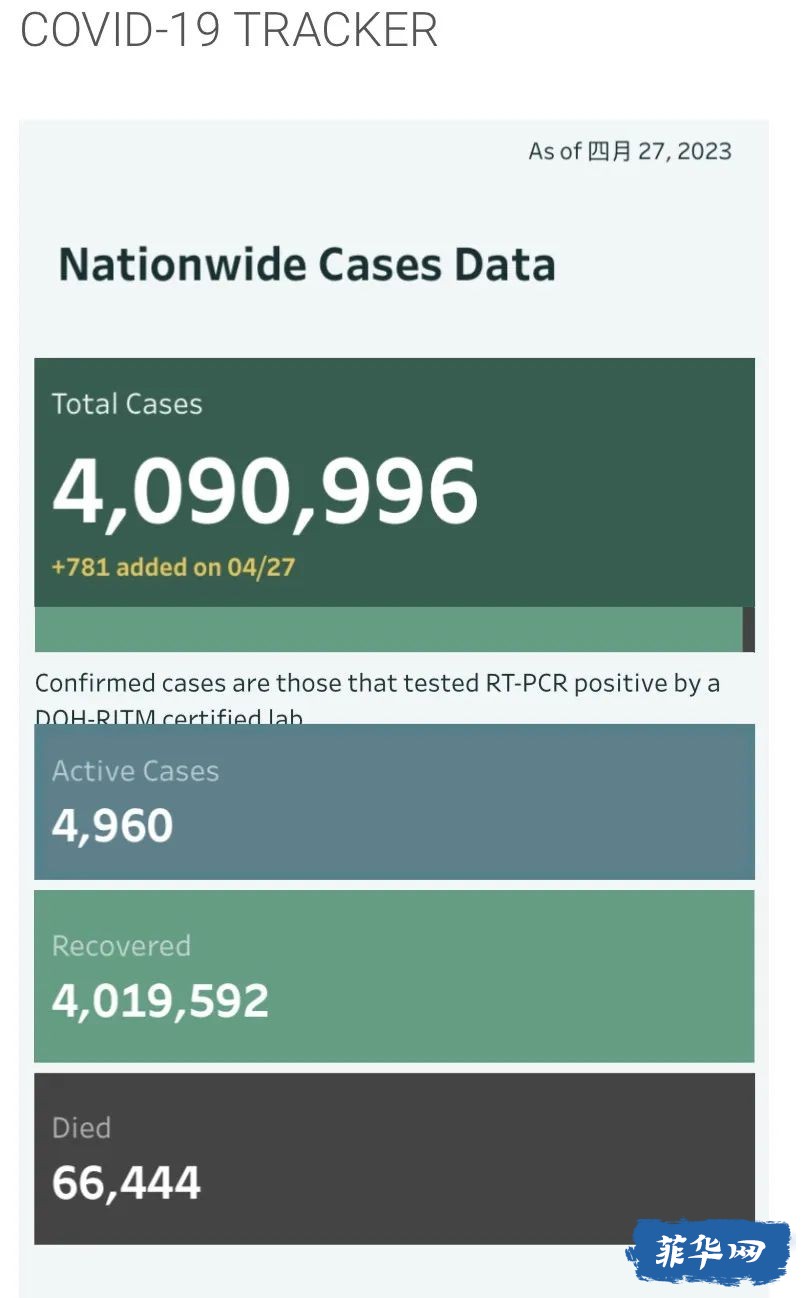Screen dimensions: 801x1298
Task: Click the Confirmed cases description text
Action: point(378,697)
